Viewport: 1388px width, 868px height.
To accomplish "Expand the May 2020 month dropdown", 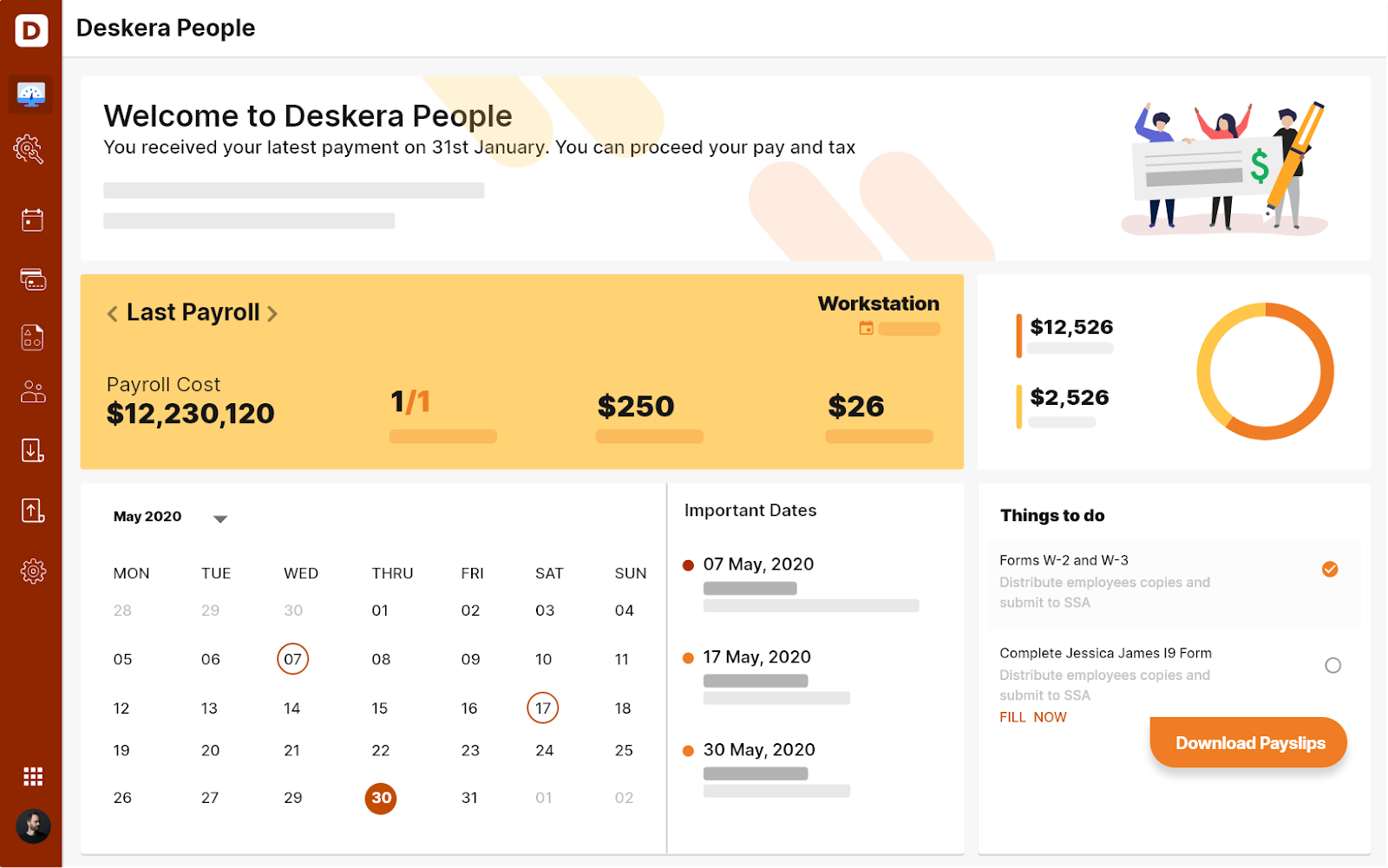I will (x=220, y=519).
